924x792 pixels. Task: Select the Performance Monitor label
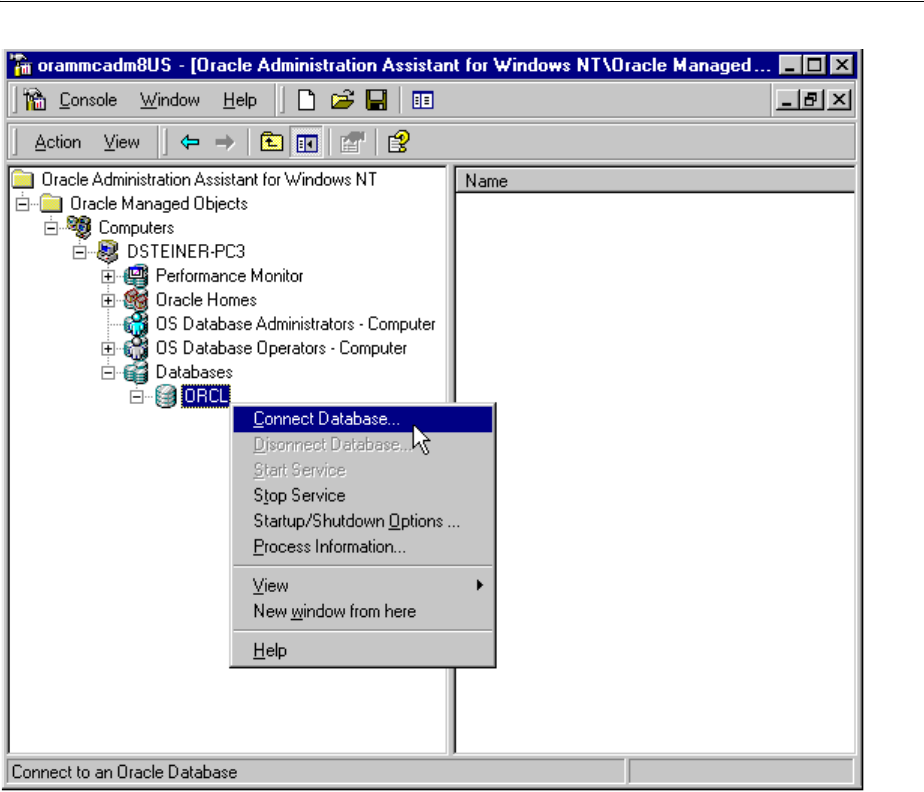pyautogui.click(x=229, y=276)
